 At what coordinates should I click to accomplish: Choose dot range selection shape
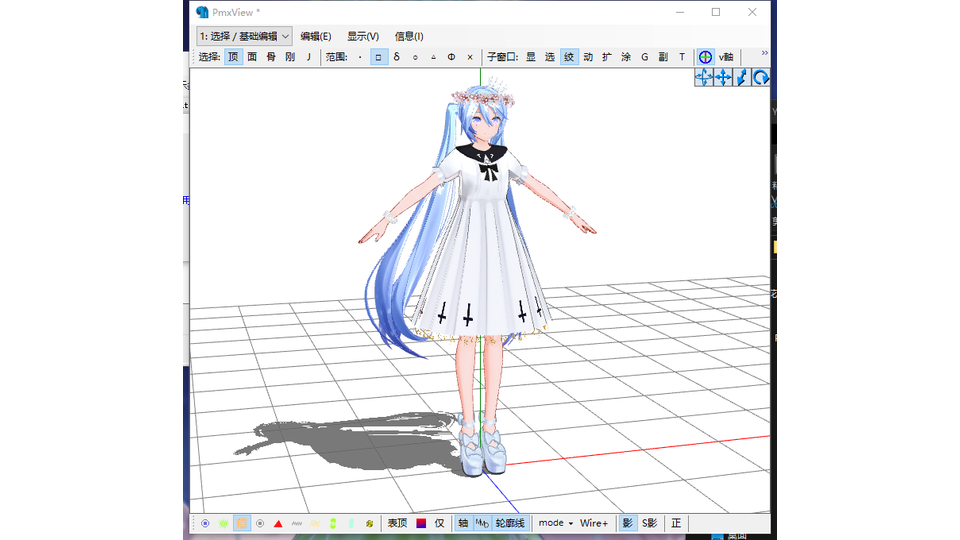point(360,57)
